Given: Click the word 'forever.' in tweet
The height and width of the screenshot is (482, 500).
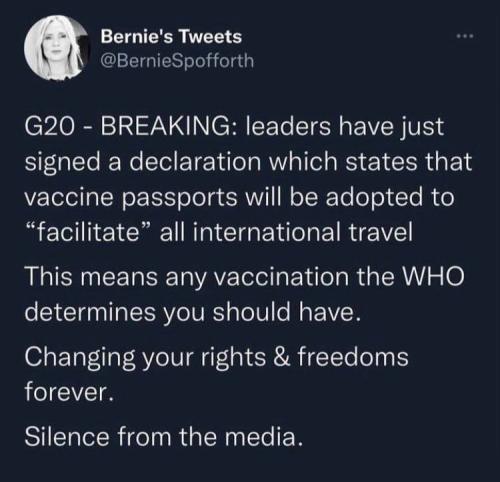Looking at the screenshot, I should (x=69, y=392).
